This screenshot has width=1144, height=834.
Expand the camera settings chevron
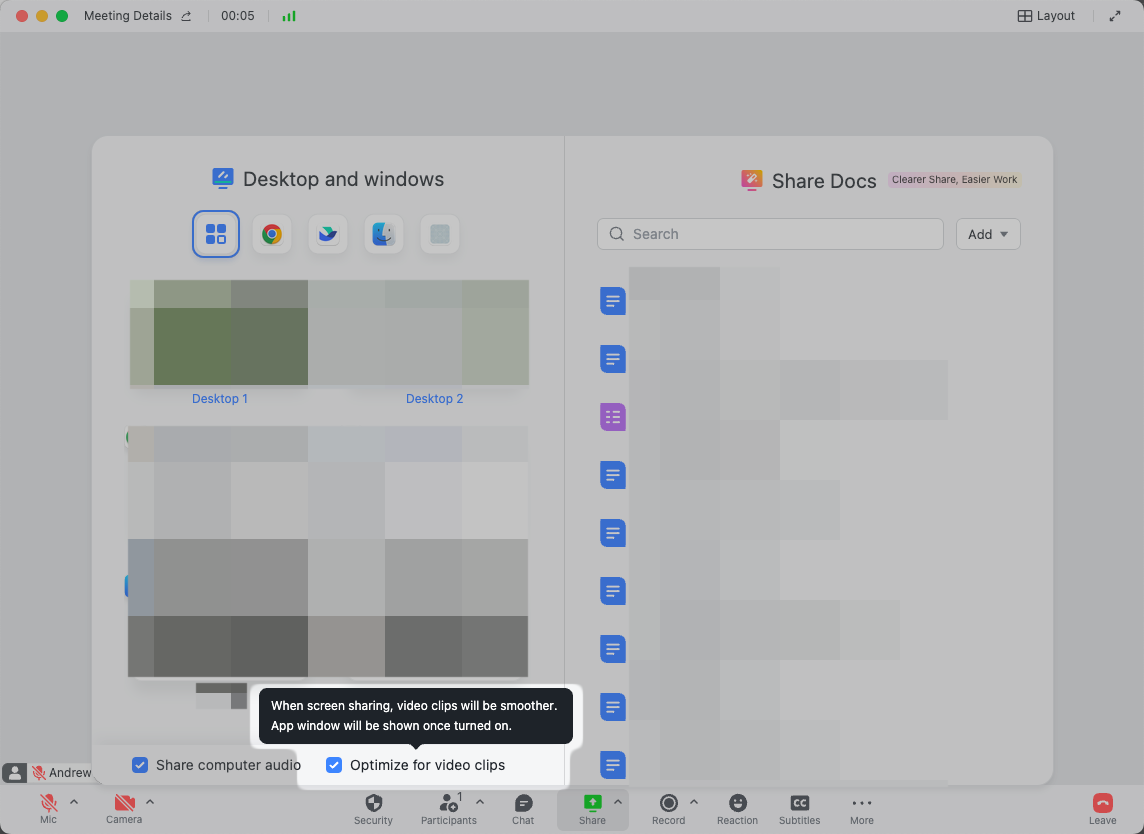pyautogui.click(x=150, y=800)
